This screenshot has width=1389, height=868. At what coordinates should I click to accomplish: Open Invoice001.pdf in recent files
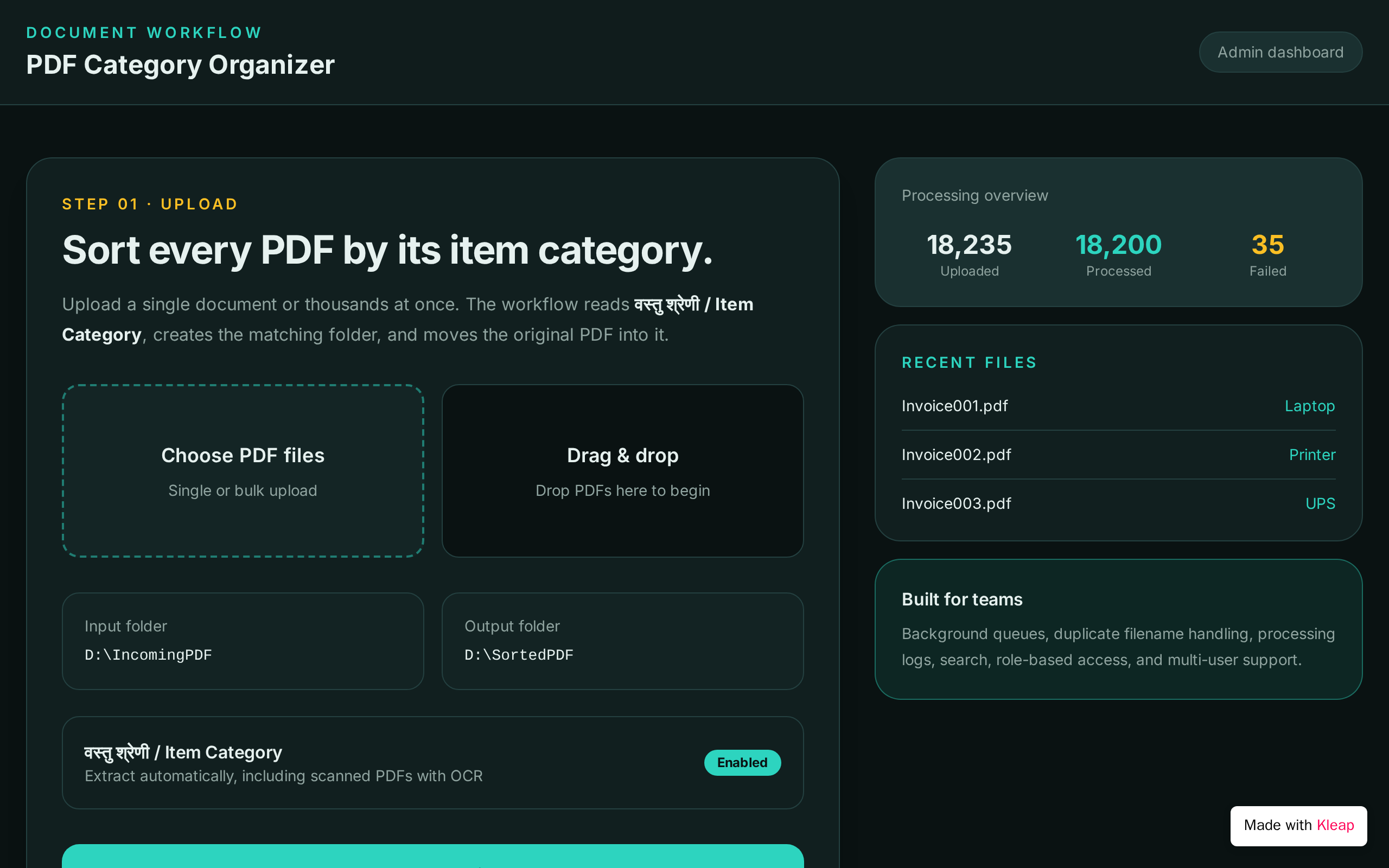[x=954, y=406]
